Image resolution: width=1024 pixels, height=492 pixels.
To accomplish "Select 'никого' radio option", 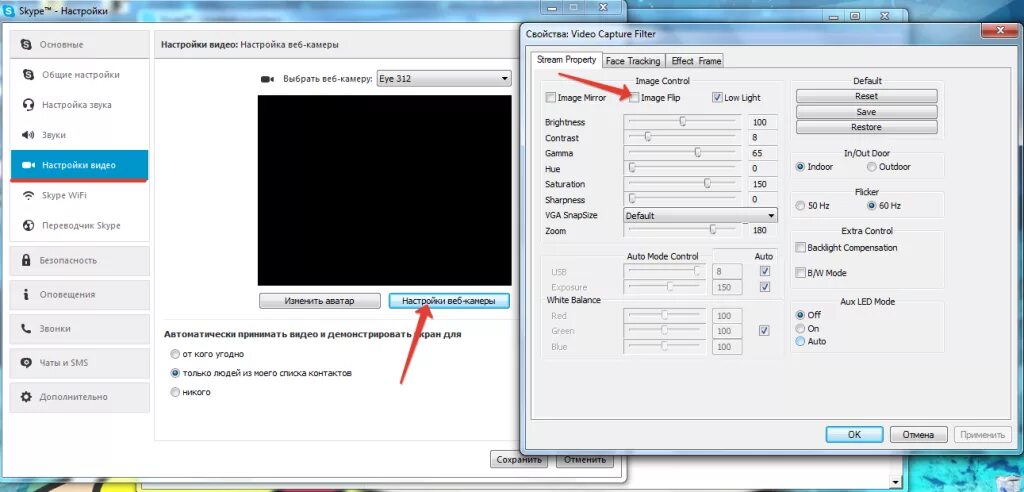I will pyautogui.click(x=174, y=392).
